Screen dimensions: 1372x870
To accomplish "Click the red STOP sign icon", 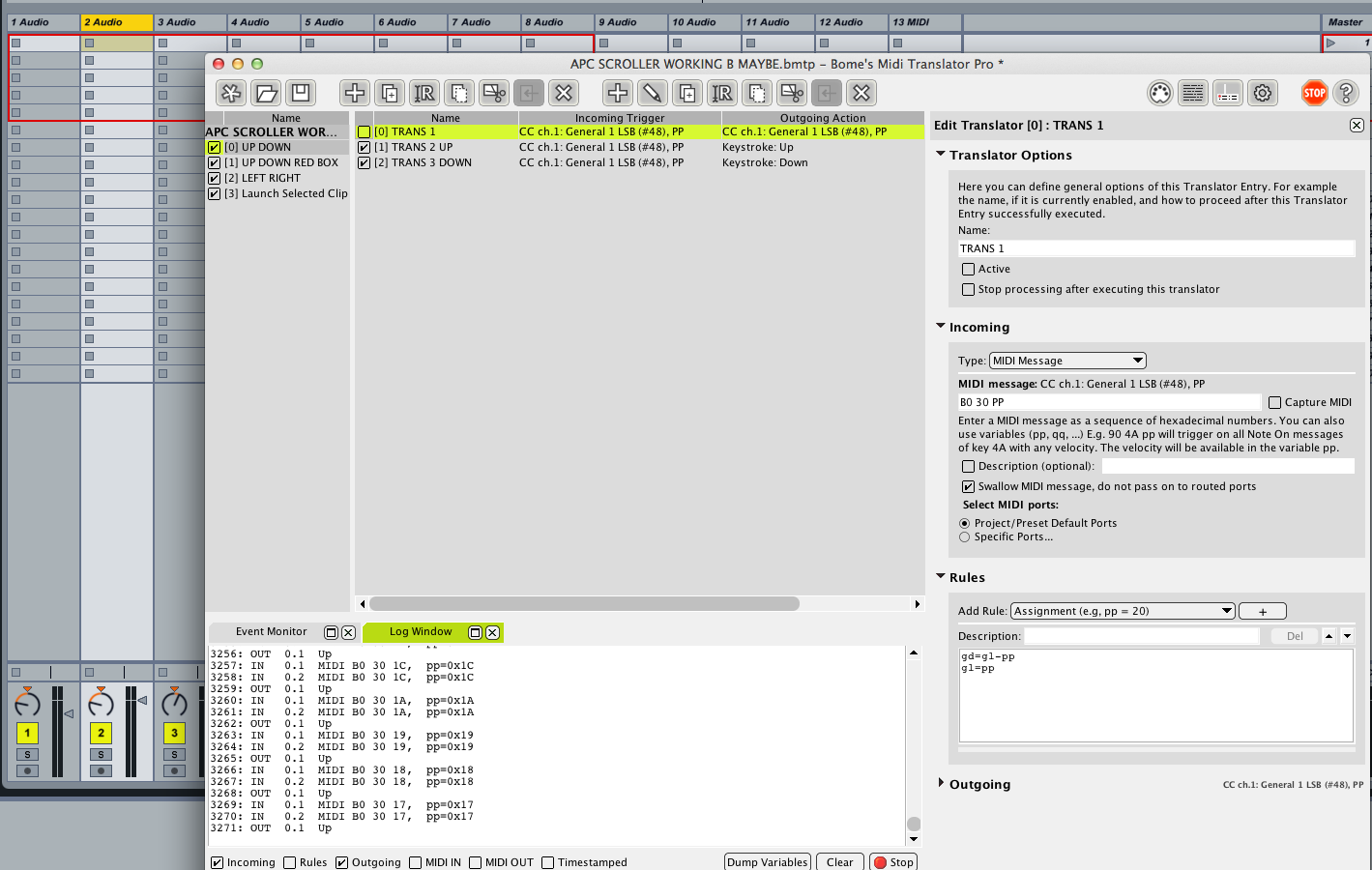I will [x=1314, y=93].
